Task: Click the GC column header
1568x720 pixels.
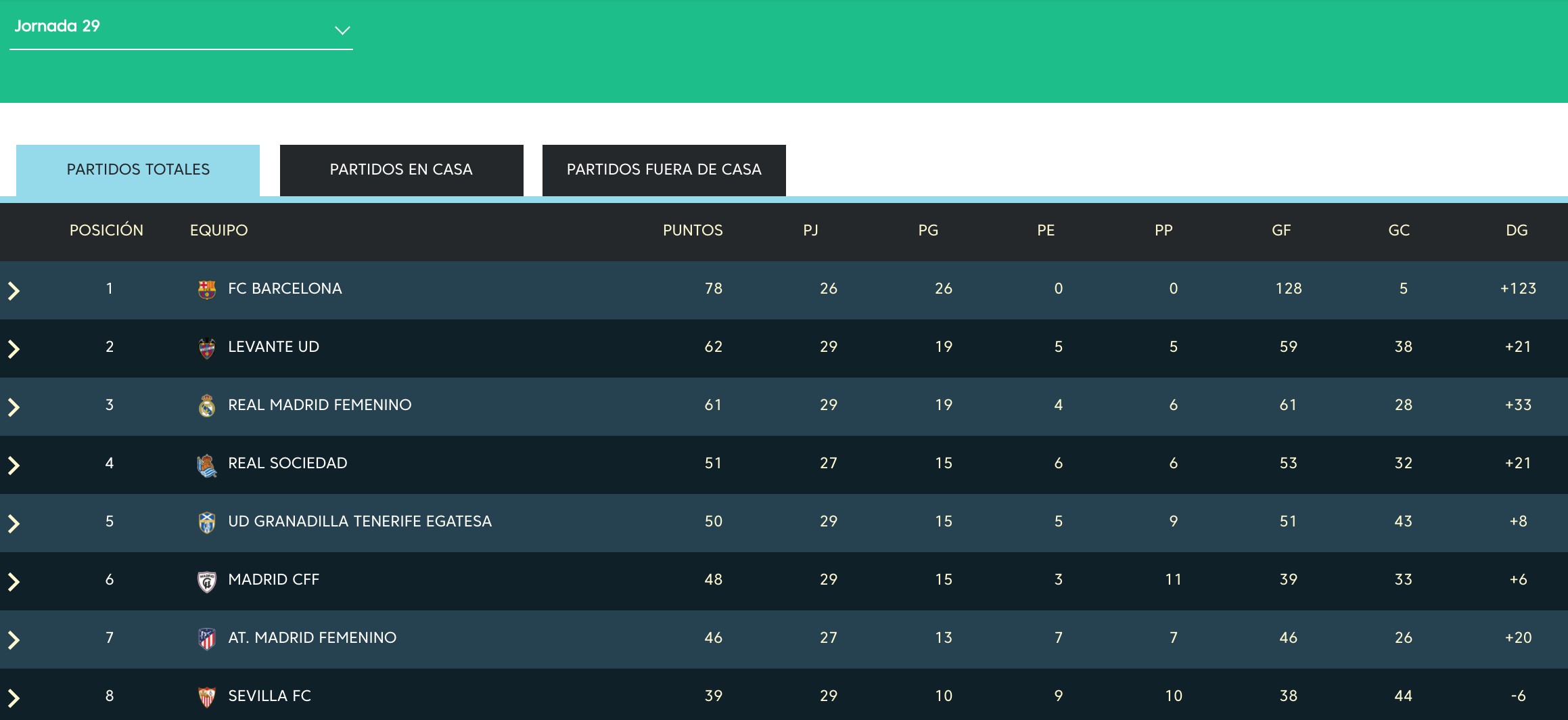Action: coord(1399,231)
